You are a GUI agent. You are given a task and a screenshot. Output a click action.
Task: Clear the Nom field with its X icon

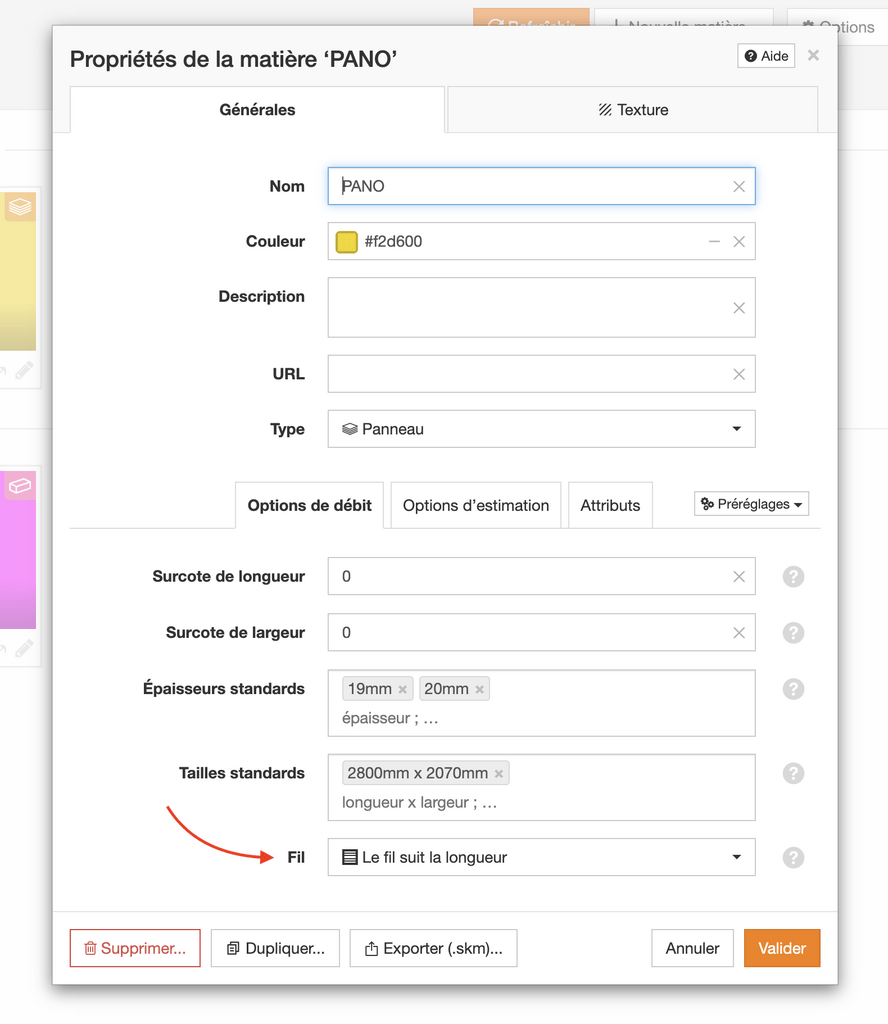click(739, 186)
